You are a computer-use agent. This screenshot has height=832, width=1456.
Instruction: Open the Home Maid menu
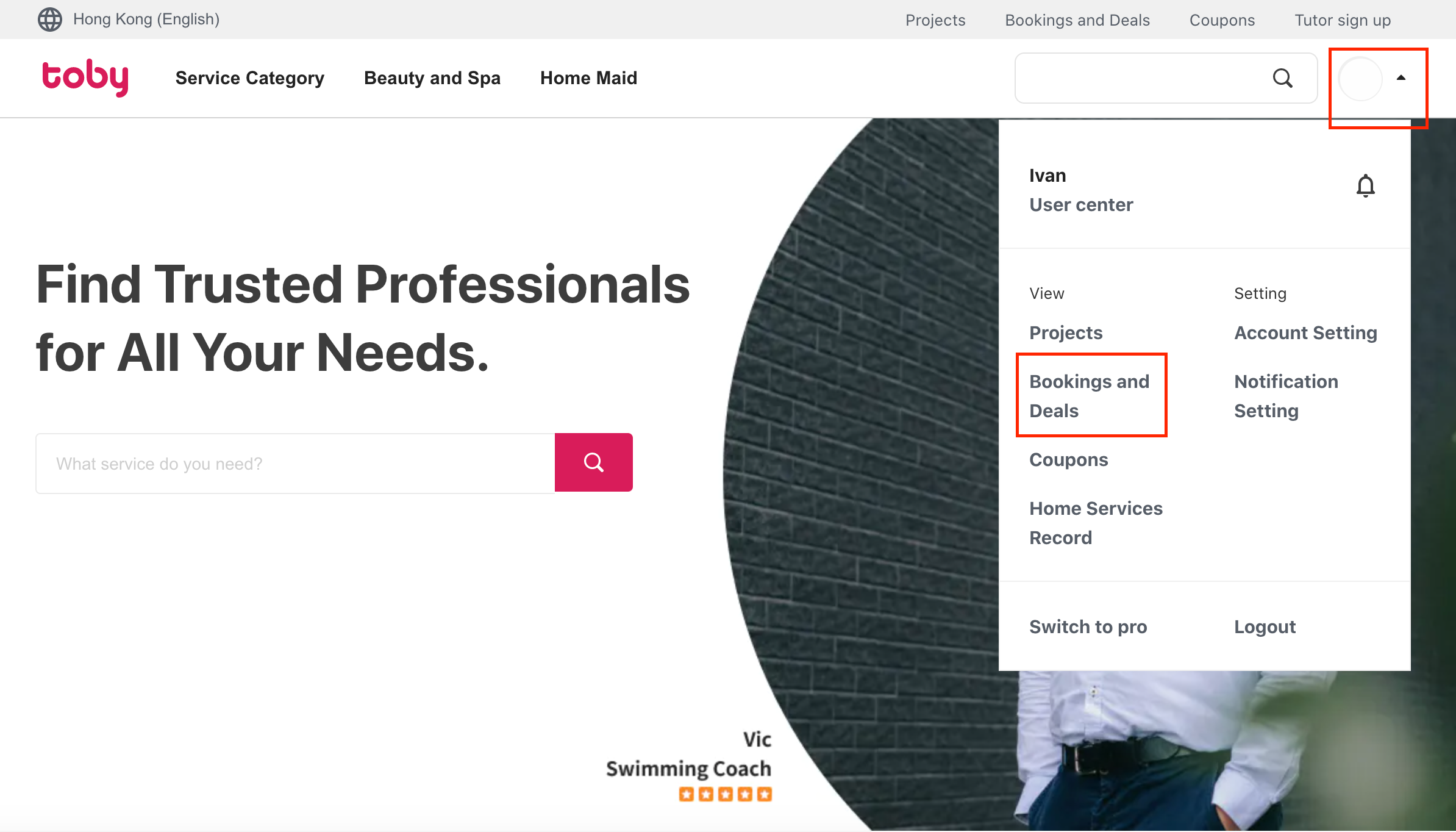(588, 78)
